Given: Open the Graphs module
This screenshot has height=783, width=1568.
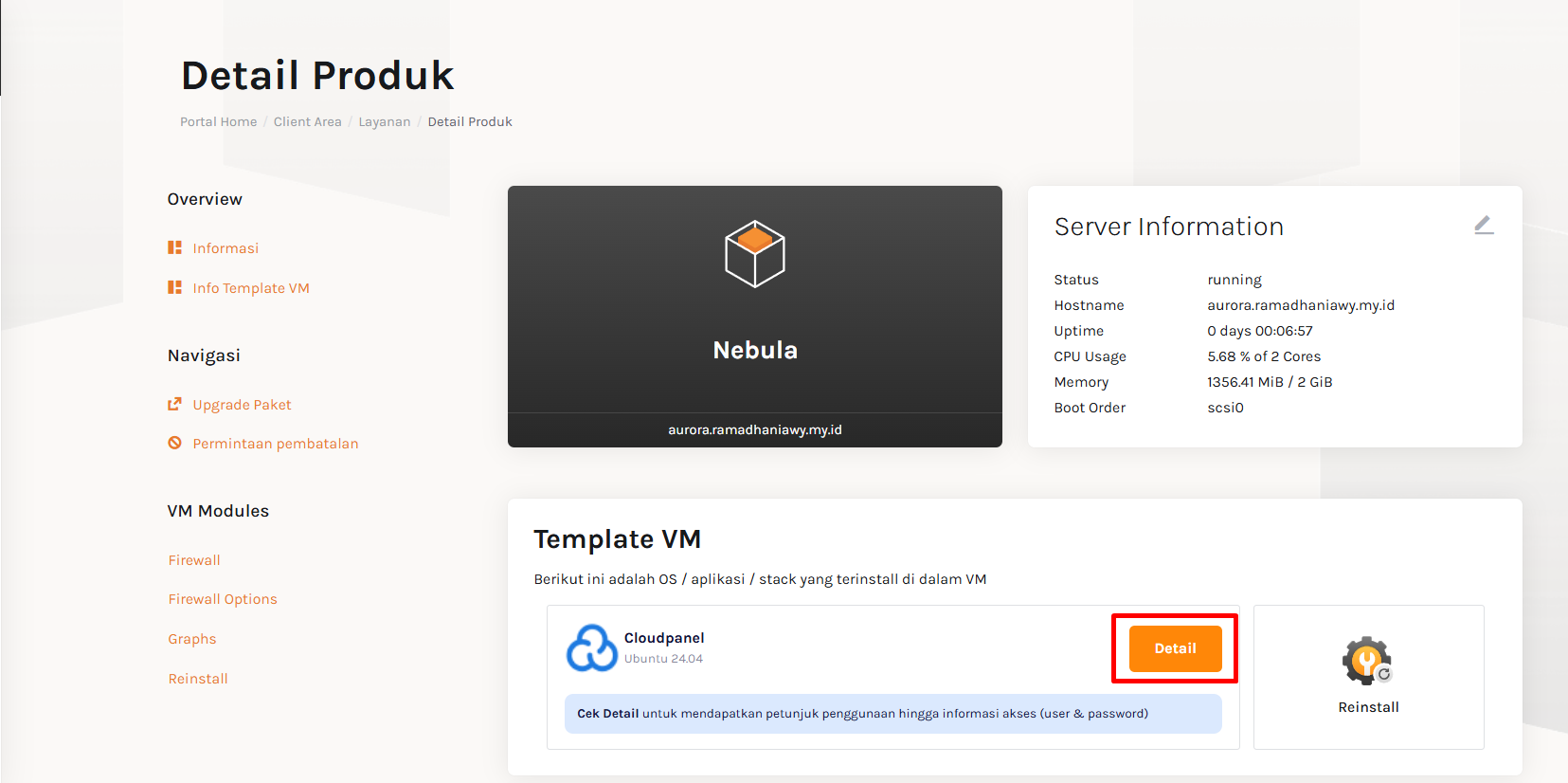Looking at the screenshot, I should coord(192,639).
